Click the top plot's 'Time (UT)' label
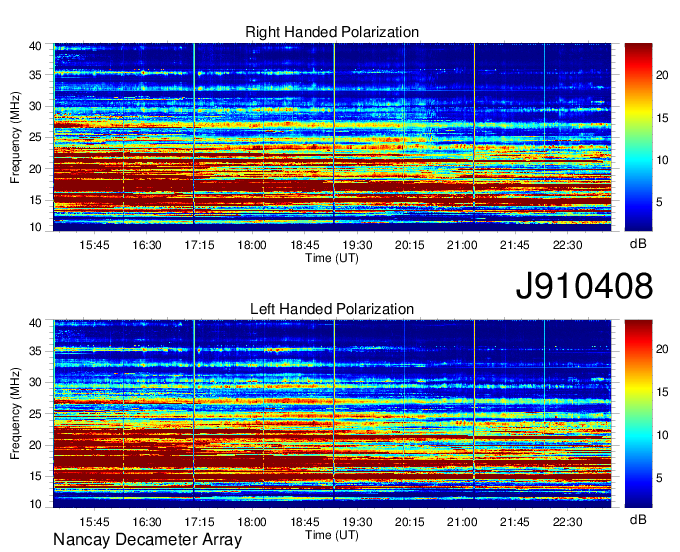 (332, 258)
